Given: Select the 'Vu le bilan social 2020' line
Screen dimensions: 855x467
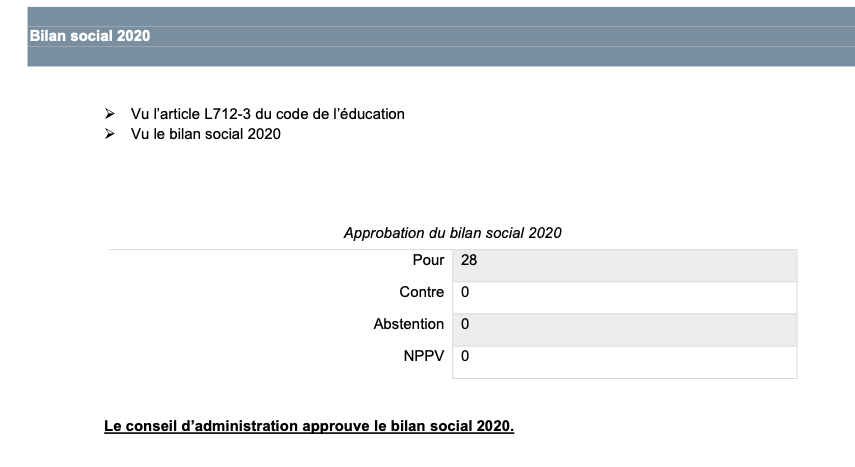Looking at the screenshot, I should pos(206,134).
